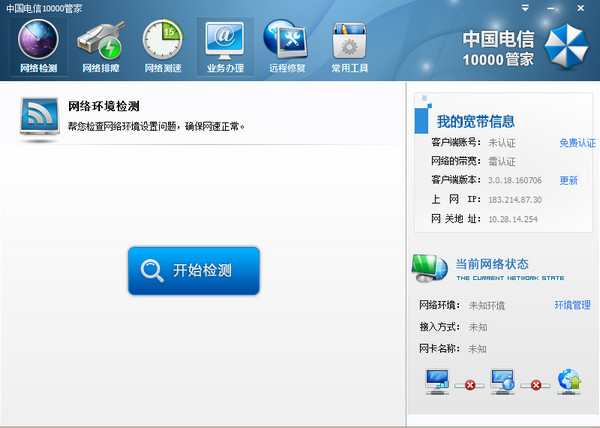This screenshot has width=600, height=428.
Task: Open the 常用工具 common tools icon
Action: pos(348,47)
